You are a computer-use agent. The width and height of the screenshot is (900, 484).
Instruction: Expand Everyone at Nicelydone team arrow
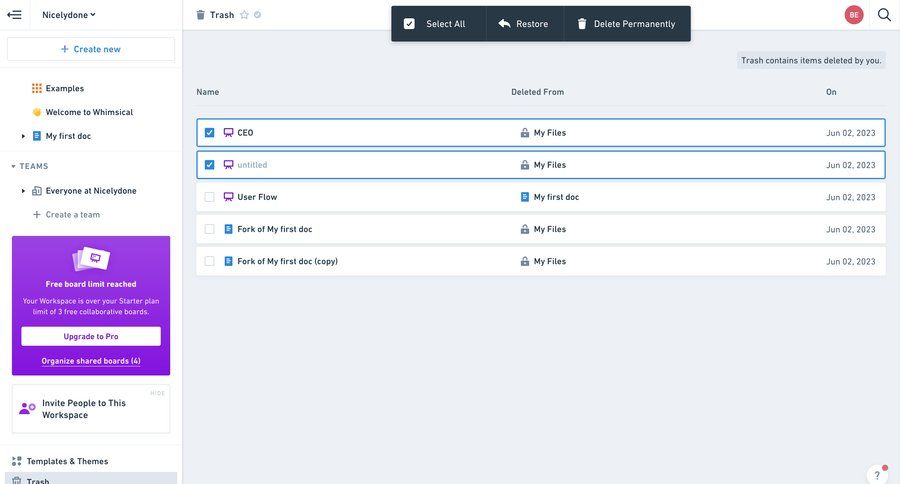[x=23, y=191]
